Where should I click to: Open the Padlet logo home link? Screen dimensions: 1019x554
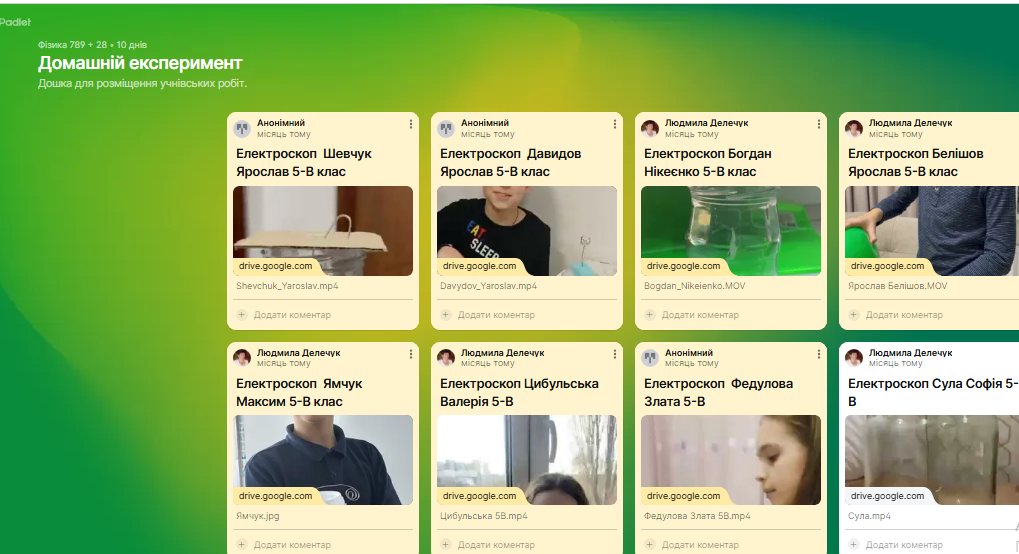tap(15, 22)
